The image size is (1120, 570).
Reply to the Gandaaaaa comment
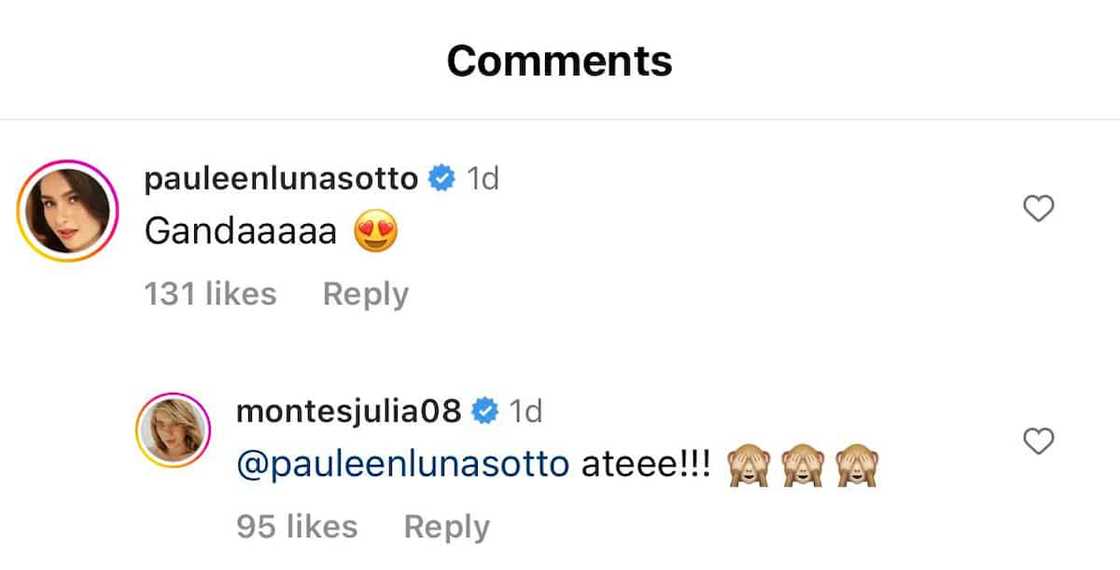(365, 294)
